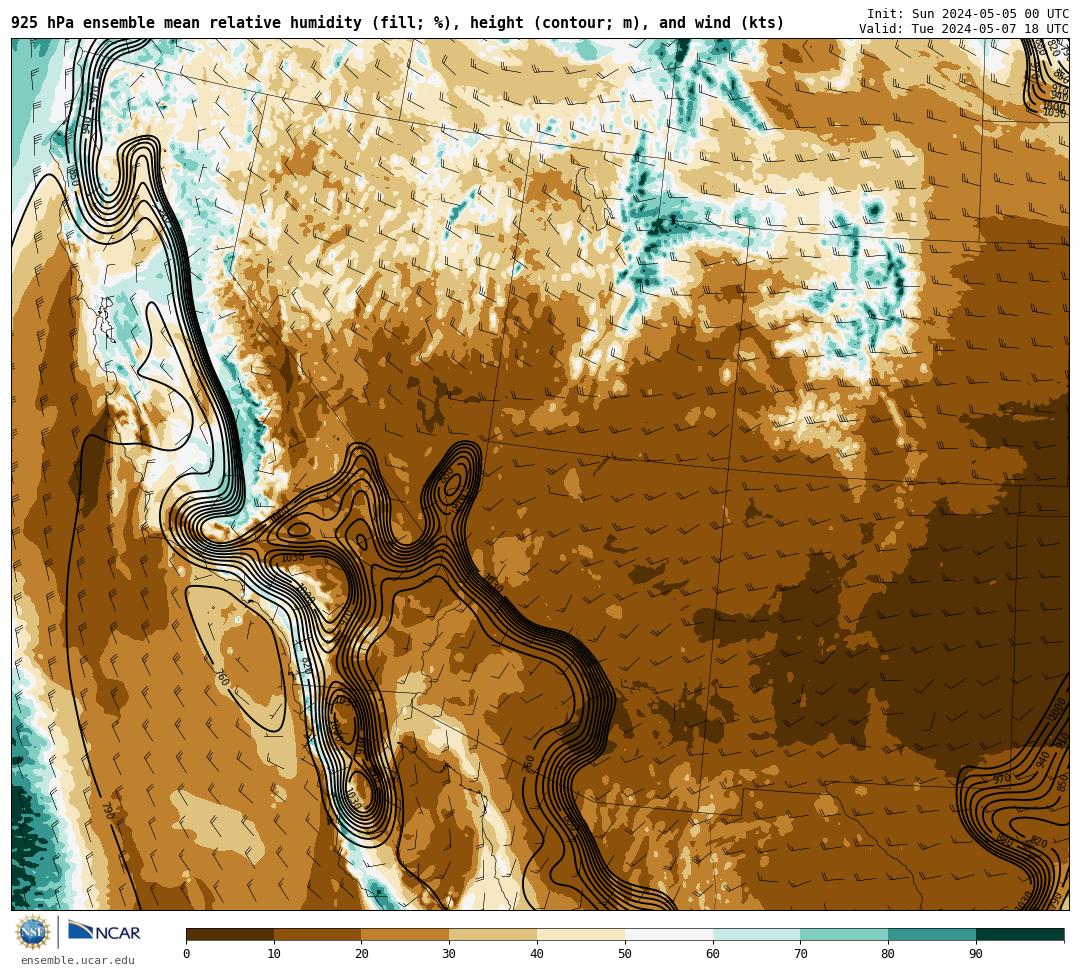Click the colorbar tick label 90
The height and width of the screenshot is (973, 1080).
(976, 954)
